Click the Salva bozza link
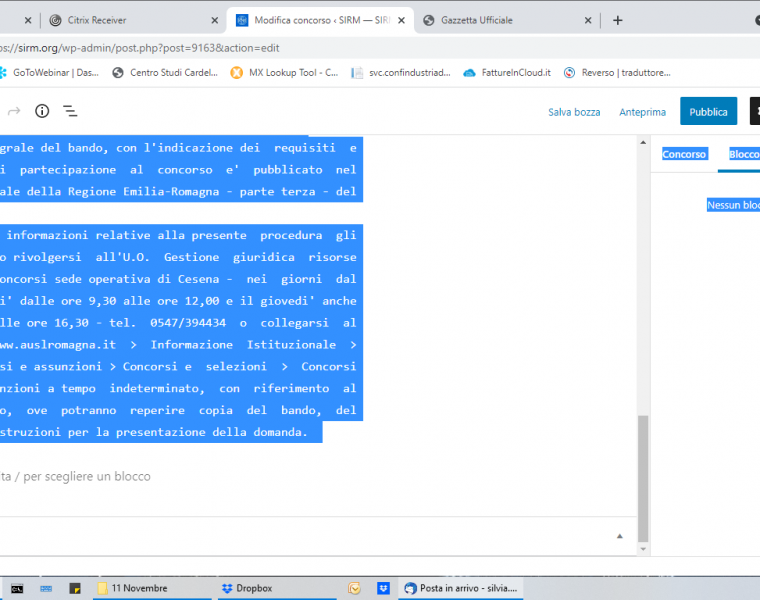This screenshot has height=600, width=760. pos(574,112)
